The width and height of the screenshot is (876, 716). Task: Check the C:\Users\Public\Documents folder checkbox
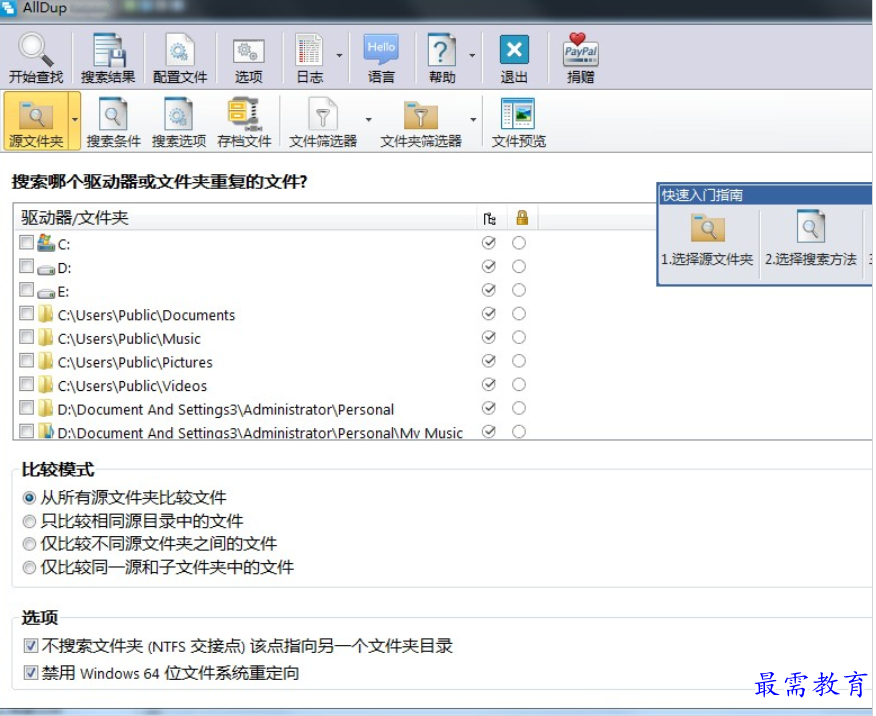click(26, 313)
